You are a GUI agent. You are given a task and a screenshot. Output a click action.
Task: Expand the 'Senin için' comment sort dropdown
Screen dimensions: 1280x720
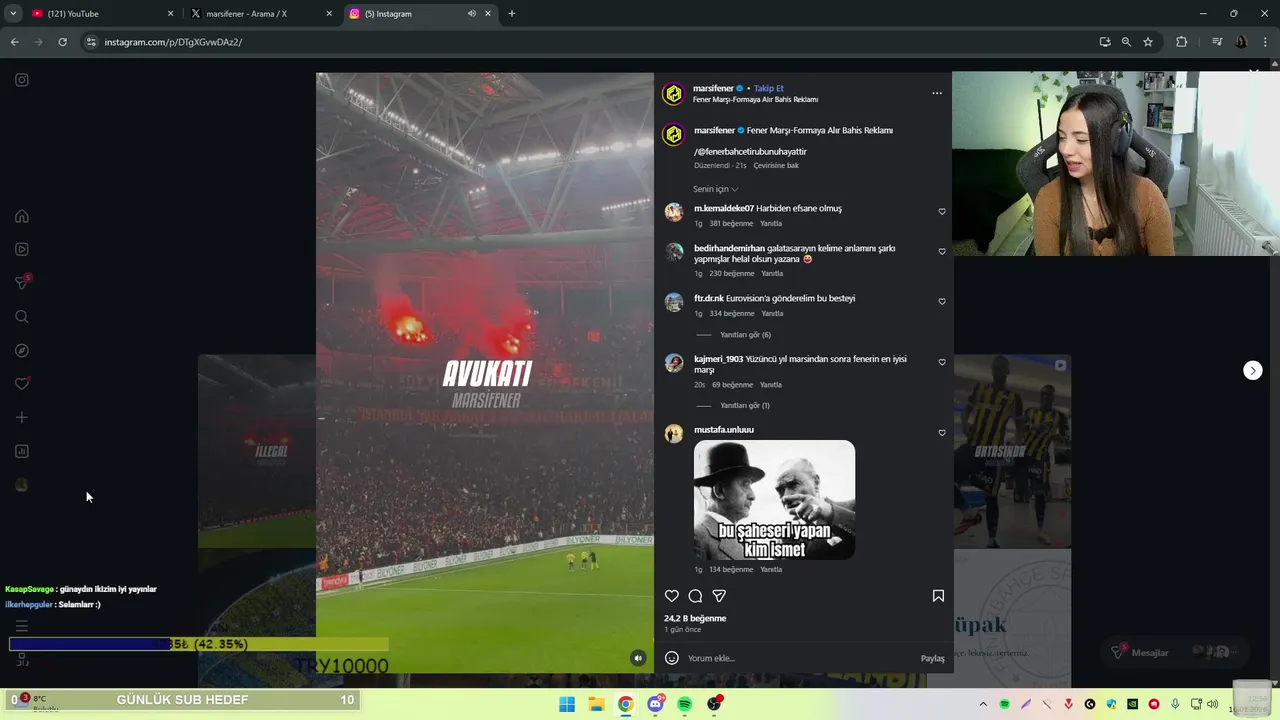(716, 189)
